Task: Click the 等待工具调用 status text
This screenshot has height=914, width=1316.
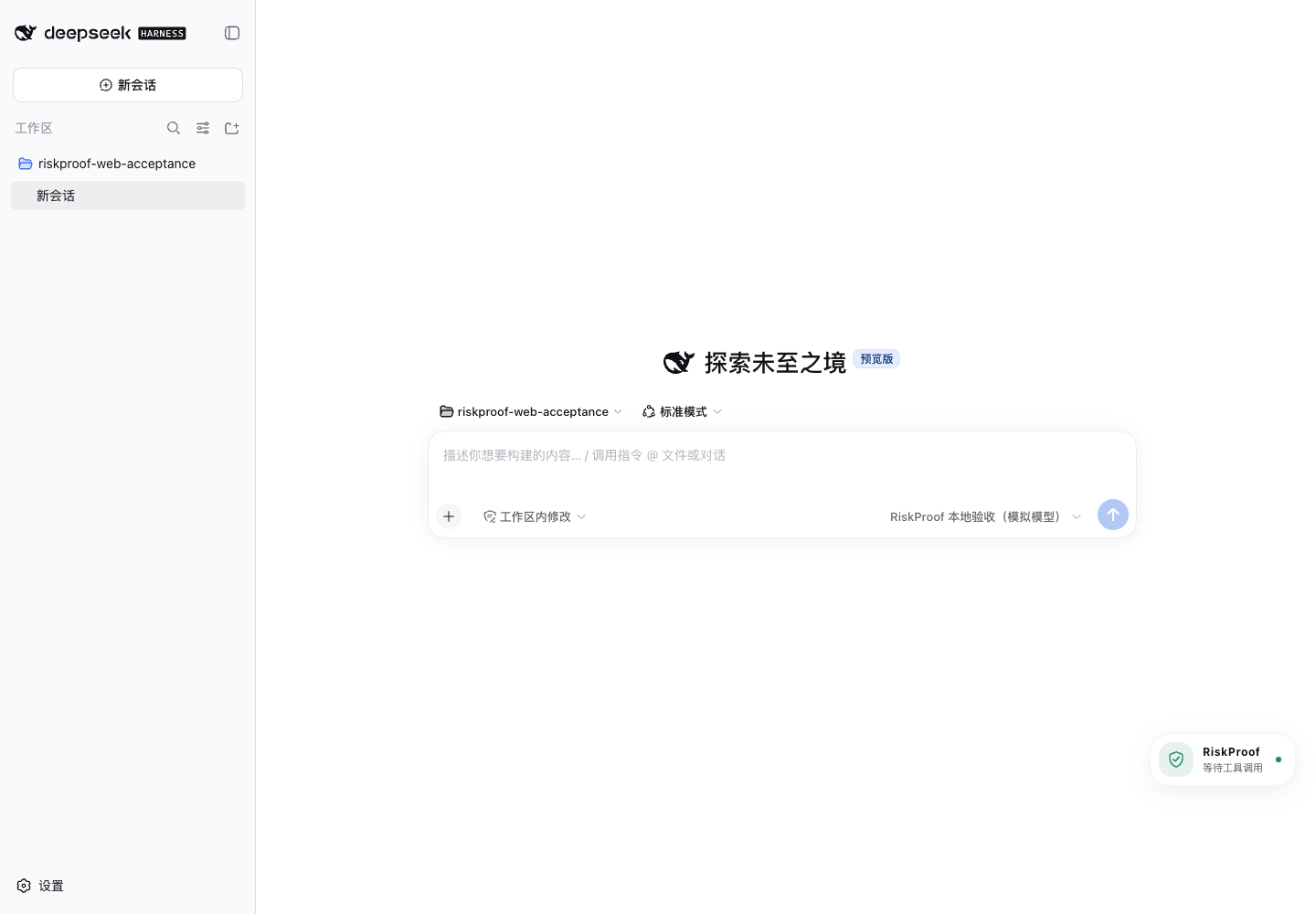Action: click(1233, 768)
